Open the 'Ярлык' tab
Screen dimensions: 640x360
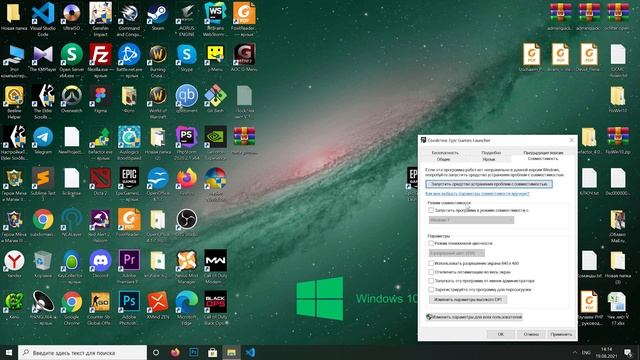489,159
